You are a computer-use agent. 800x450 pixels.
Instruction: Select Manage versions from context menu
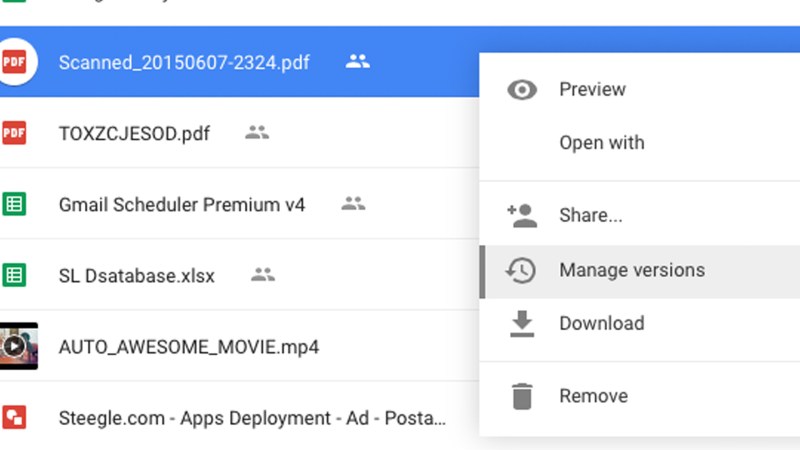631,270
